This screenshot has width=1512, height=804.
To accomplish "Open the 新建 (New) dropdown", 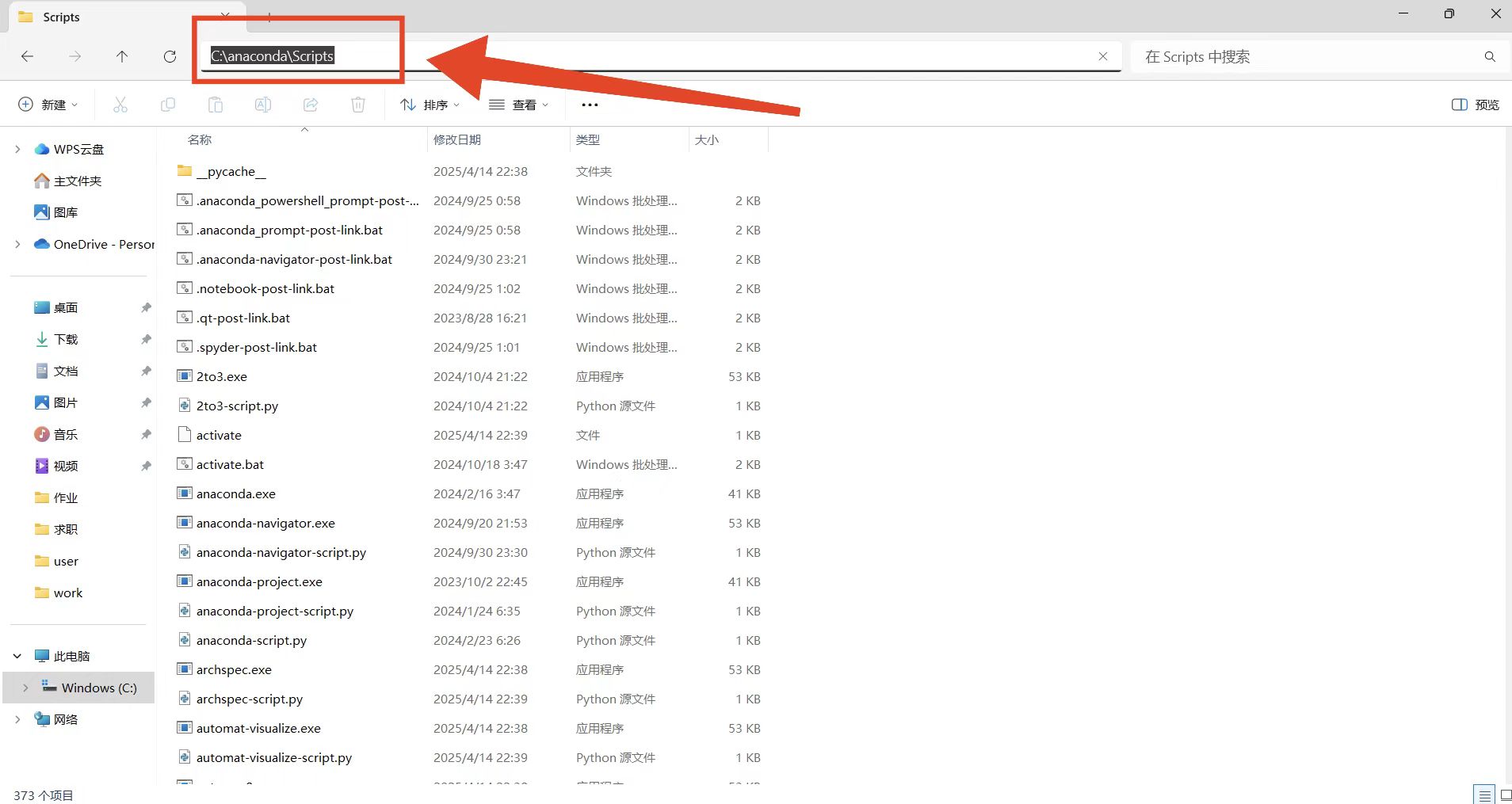I will (48, 105).
